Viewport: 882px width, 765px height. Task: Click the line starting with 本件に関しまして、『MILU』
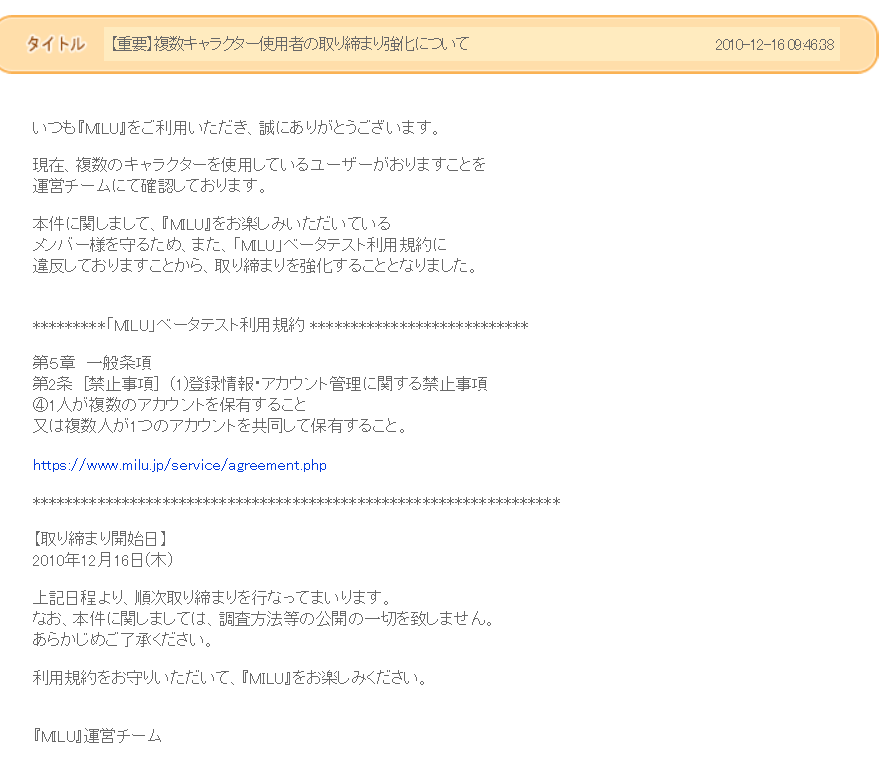pos(212,223)
